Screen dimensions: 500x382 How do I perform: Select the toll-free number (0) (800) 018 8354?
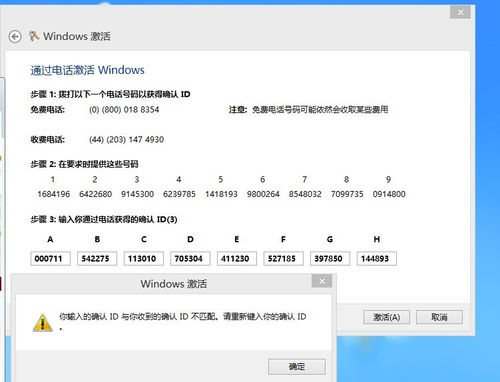point(124,109)
